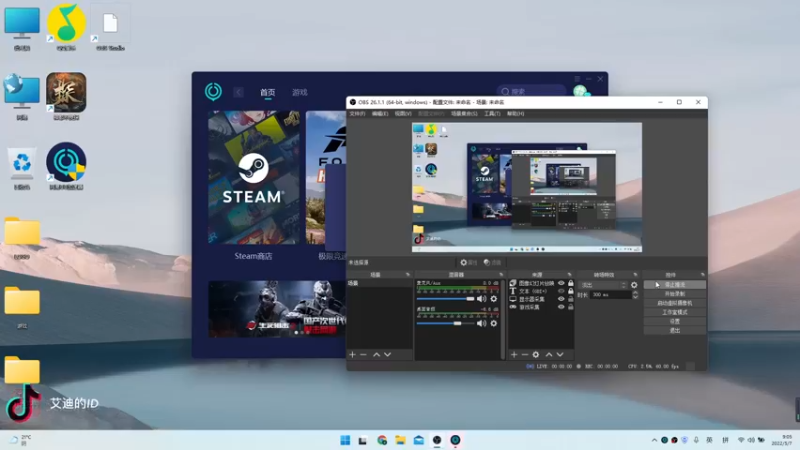The height and width of the screenshot is (450, 800).
Task: Open the blue circular launcher desktop shortcut
Action: tap(66, 166)
